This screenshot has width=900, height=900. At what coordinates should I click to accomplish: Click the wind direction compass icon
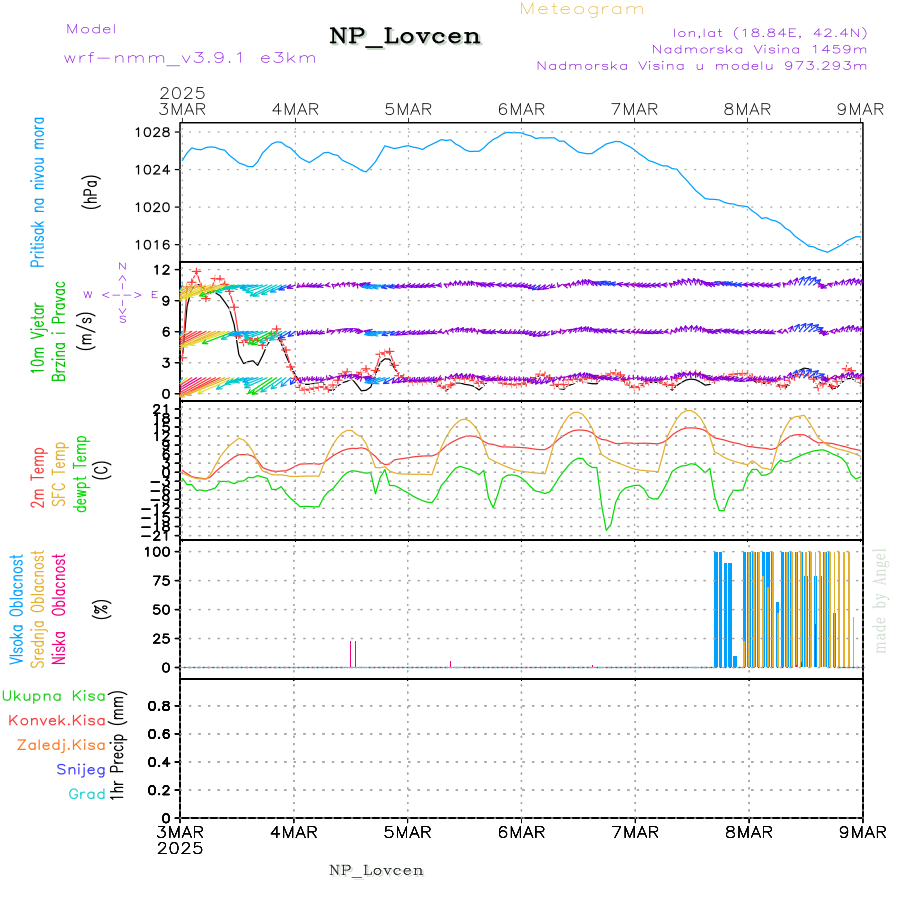(x=121, y=294)
